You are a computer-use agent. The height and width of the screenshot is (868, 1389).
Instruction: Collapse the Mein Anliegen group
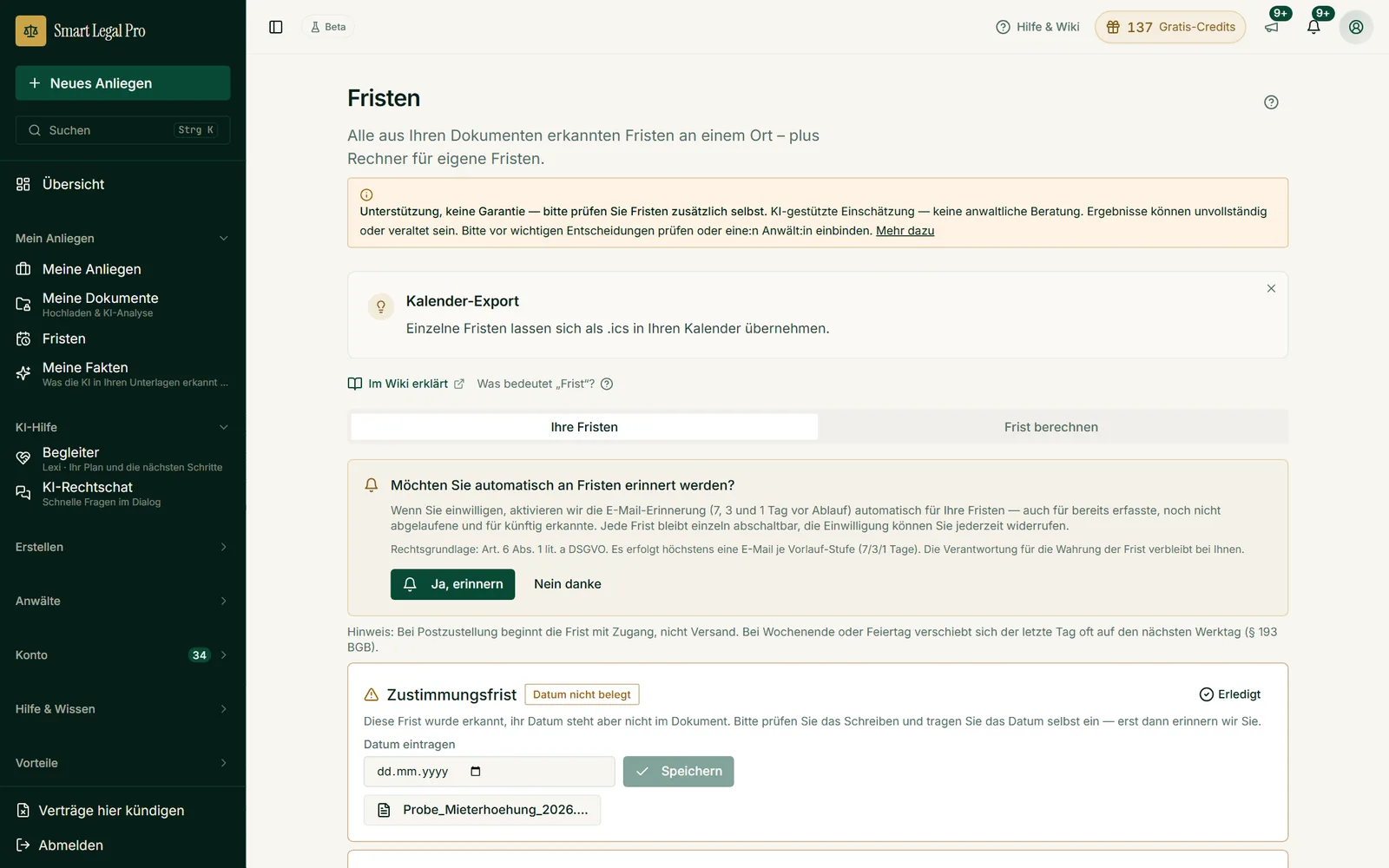[122, 238]
